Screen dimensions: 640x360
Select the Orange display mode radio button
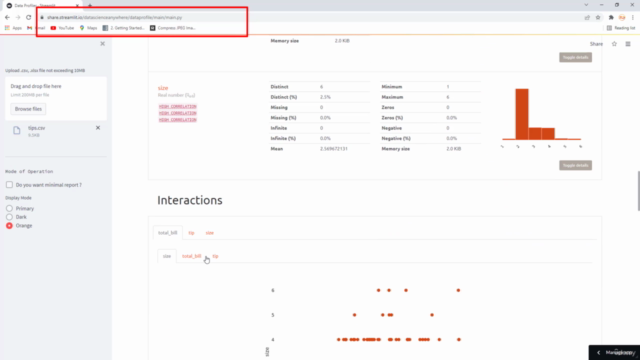click(x=9, y=226)
